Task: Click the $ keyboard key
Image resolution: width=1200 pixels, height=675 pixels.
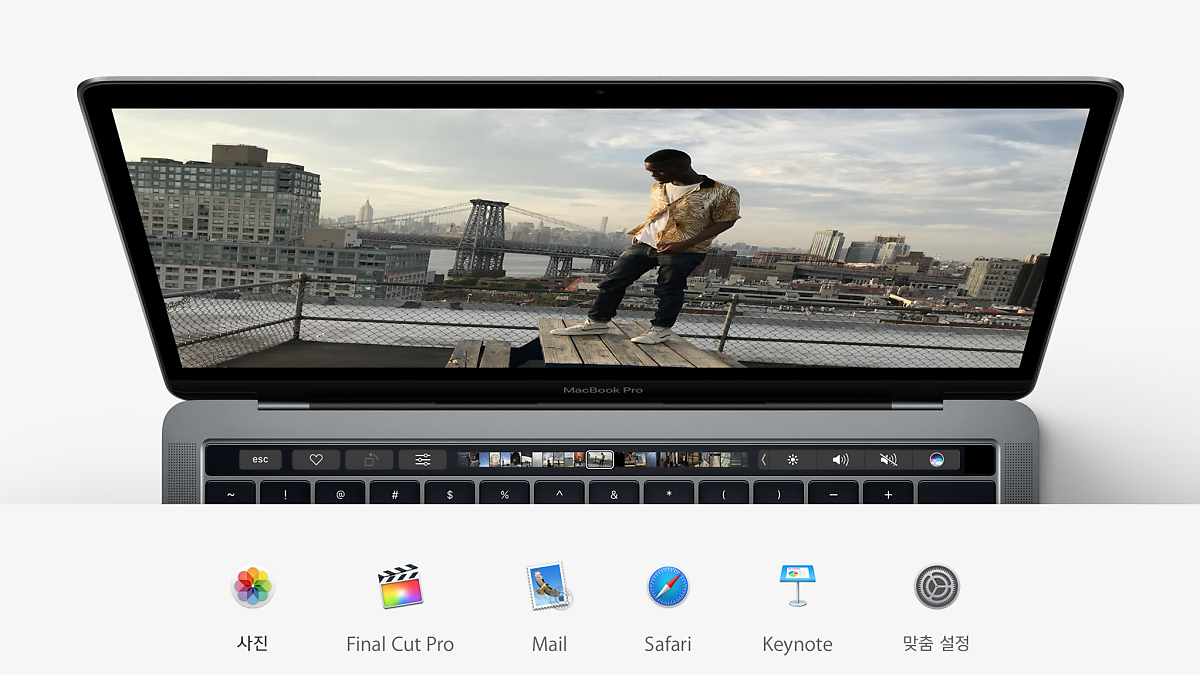Action: (x=450, y=493)
